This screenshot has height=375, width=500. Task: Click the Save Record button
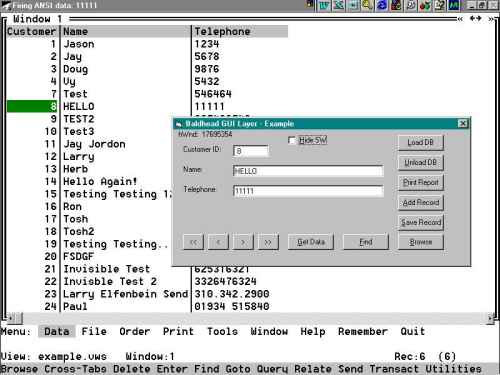tap(421, 222)
